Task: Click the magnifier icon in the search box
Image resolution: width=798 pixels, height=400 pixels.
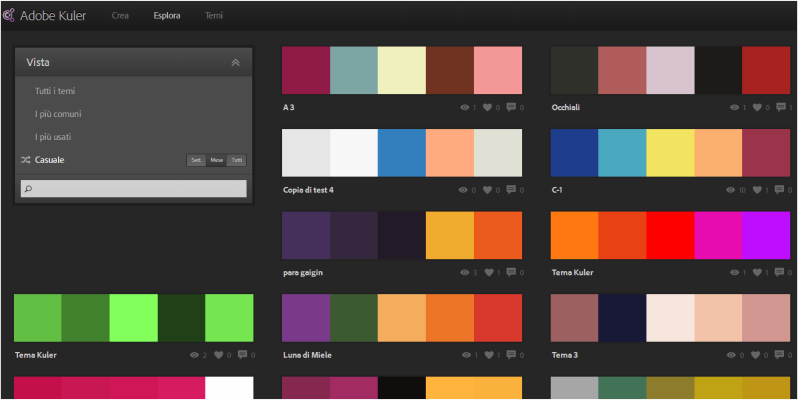Action: tap(28, 189)
